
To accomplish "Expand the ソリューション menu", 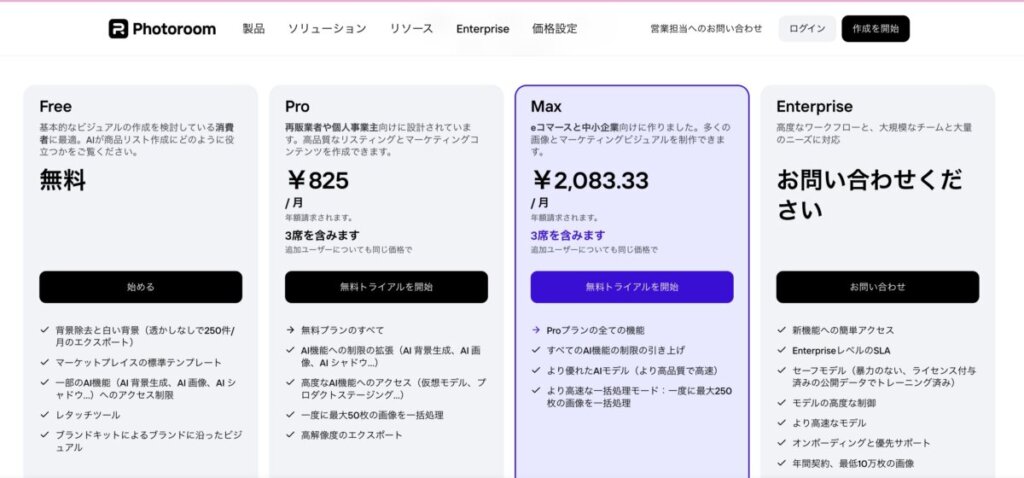I will click(327, 29).
